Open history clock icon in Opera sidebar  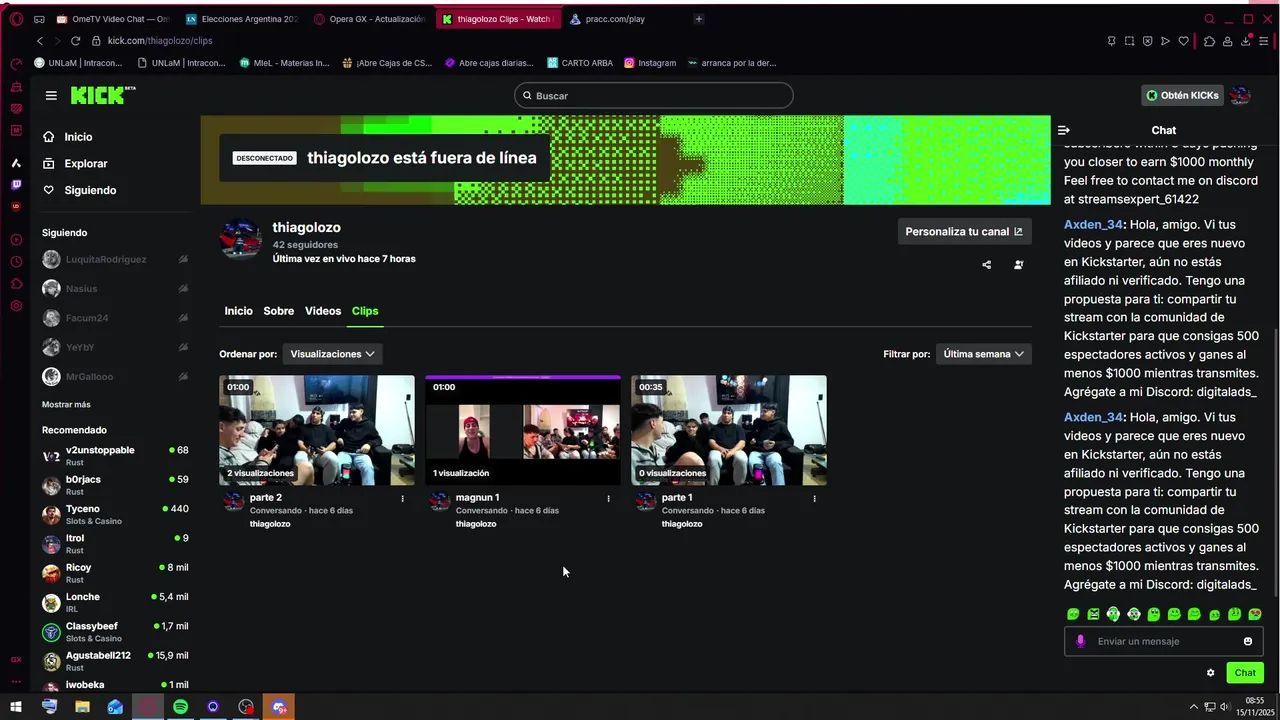pyautogui.click(x=16, y=262)
